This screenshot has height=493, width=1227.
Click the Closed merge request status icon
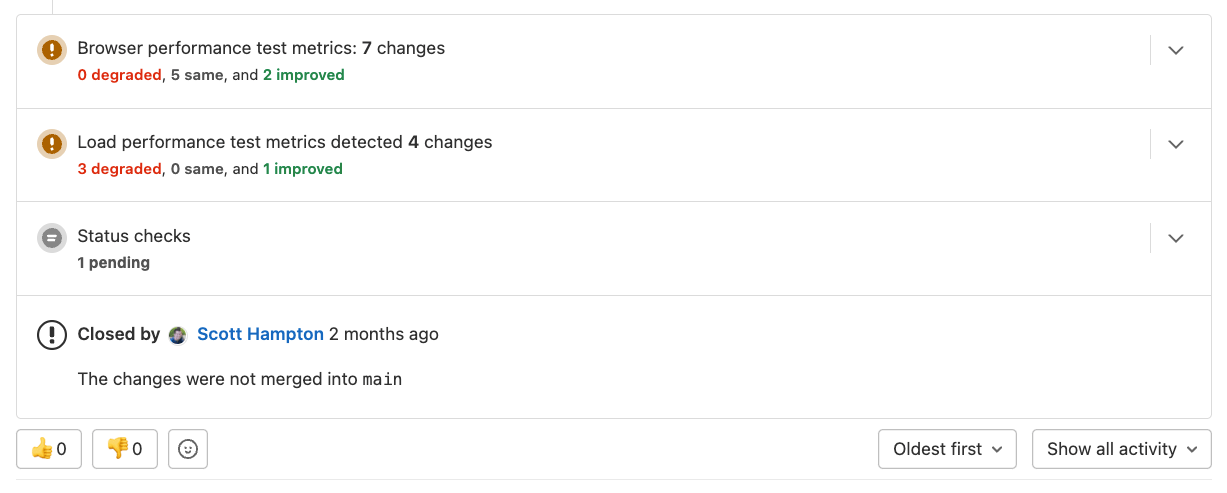coord(52,334)
